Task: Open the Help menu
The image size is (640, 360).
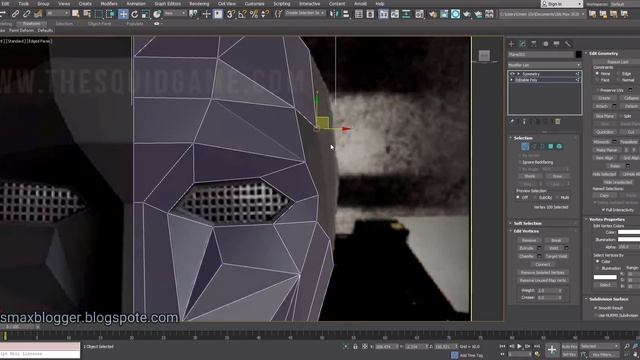Action: coord(380,4)
